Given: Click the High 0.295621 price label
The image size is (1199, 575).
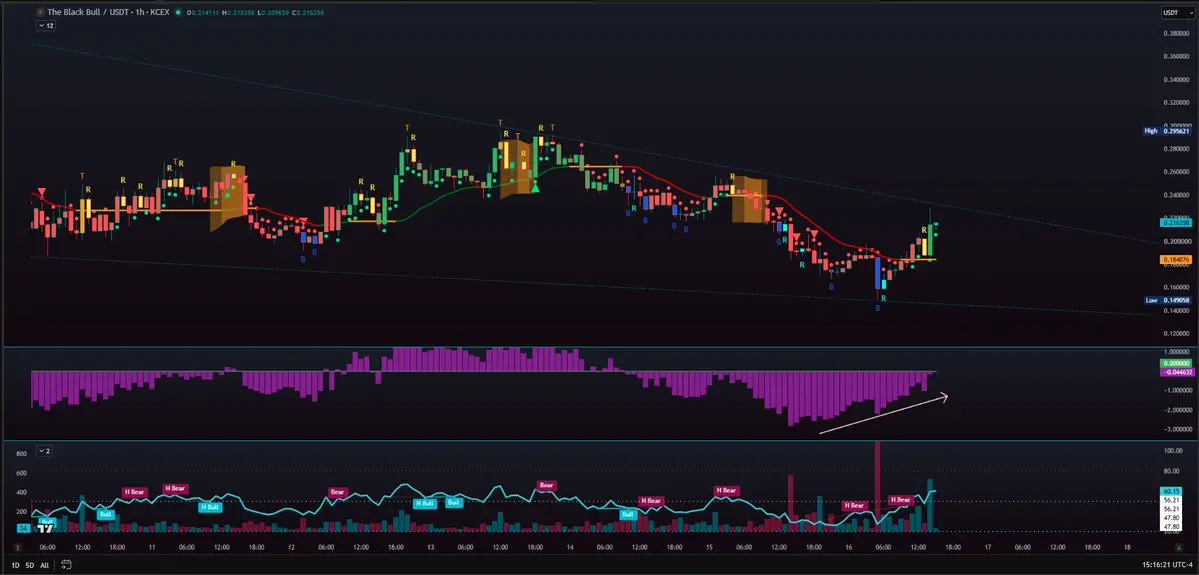Looking at the screenshot, I should pos(1166,131).
